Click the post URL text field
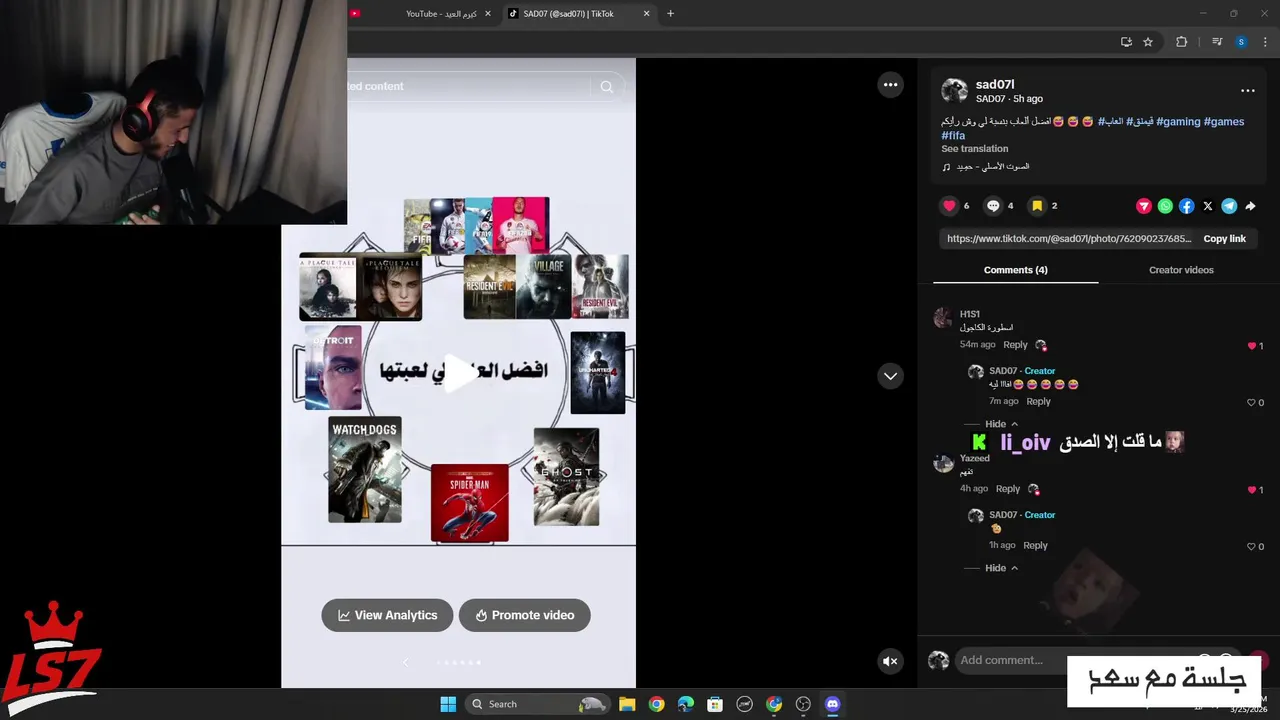1280x720 pixels. click(1069, 239)
